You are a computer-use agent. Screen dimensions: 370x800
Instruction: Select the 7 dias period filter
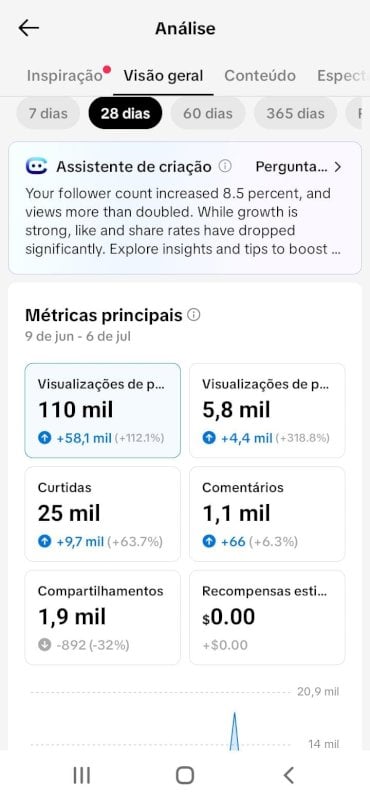point(48,113)
